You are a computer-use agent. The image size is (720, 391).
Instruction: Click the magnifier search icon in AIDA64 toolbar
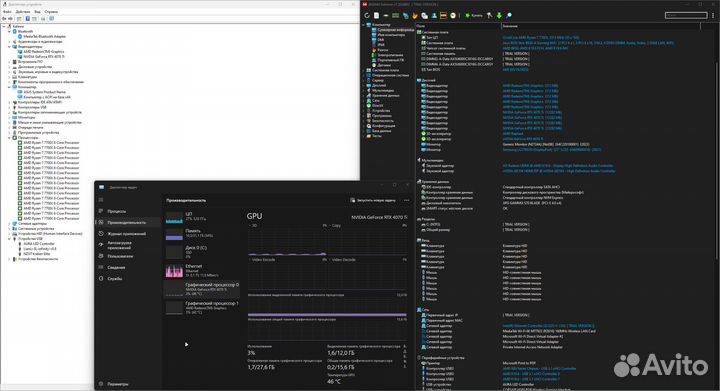(509, 16)
